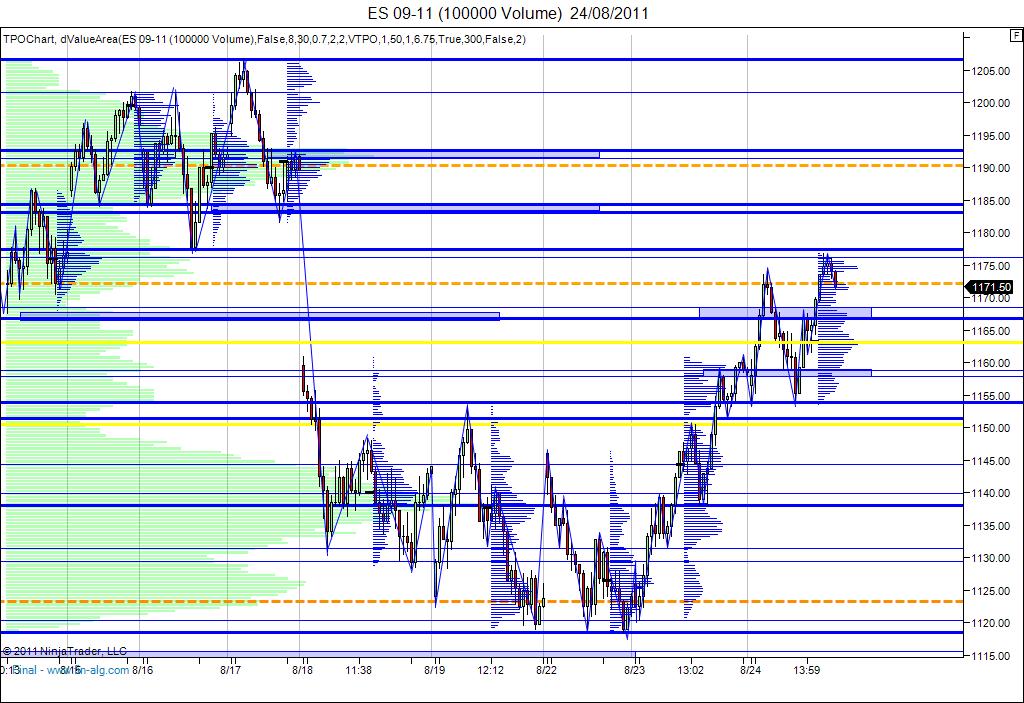Click the 1150.00 price axis label
Viewport: 1024px width, 703px height.
(991, 428)
